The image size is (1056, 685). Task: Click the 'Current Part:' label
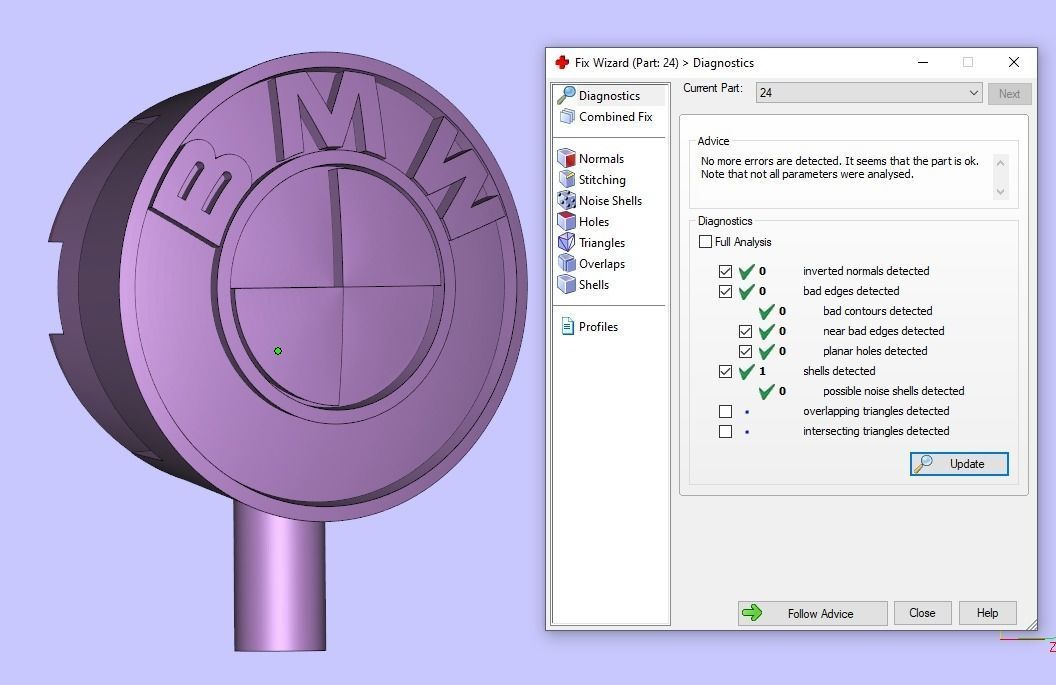coord(713,88)
